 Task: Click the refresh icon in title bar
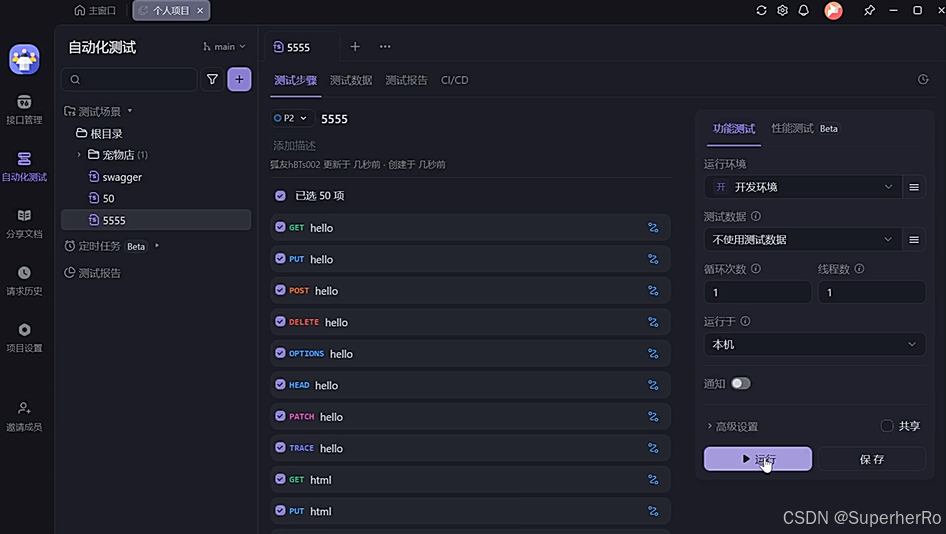pyautogui.click(x=761, y=10)
